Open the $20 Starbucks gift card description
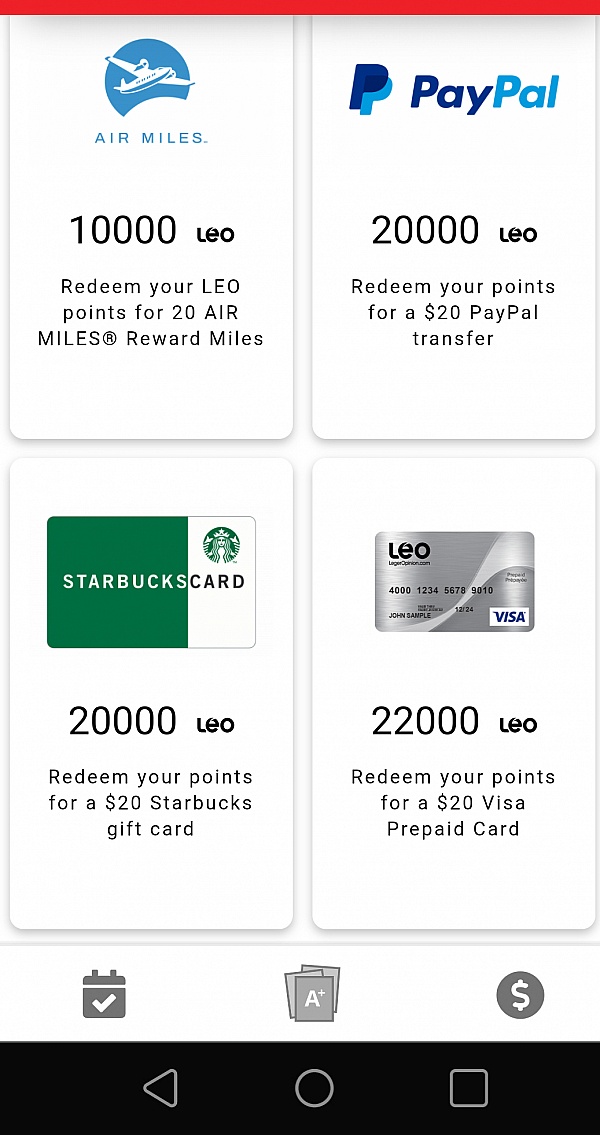Screen dimensions: 600x1135 (151, 803)
